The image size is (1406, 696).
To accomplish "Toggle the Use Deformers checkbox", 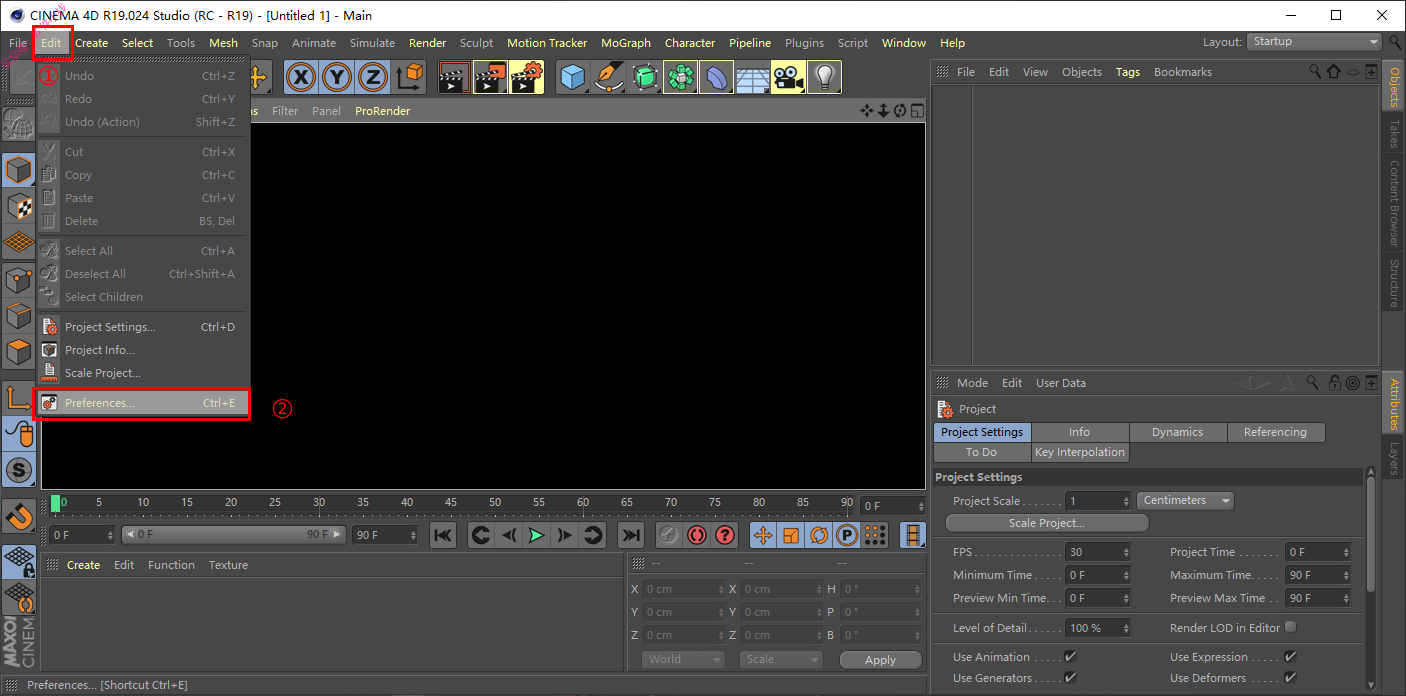I will [1290, 677].
